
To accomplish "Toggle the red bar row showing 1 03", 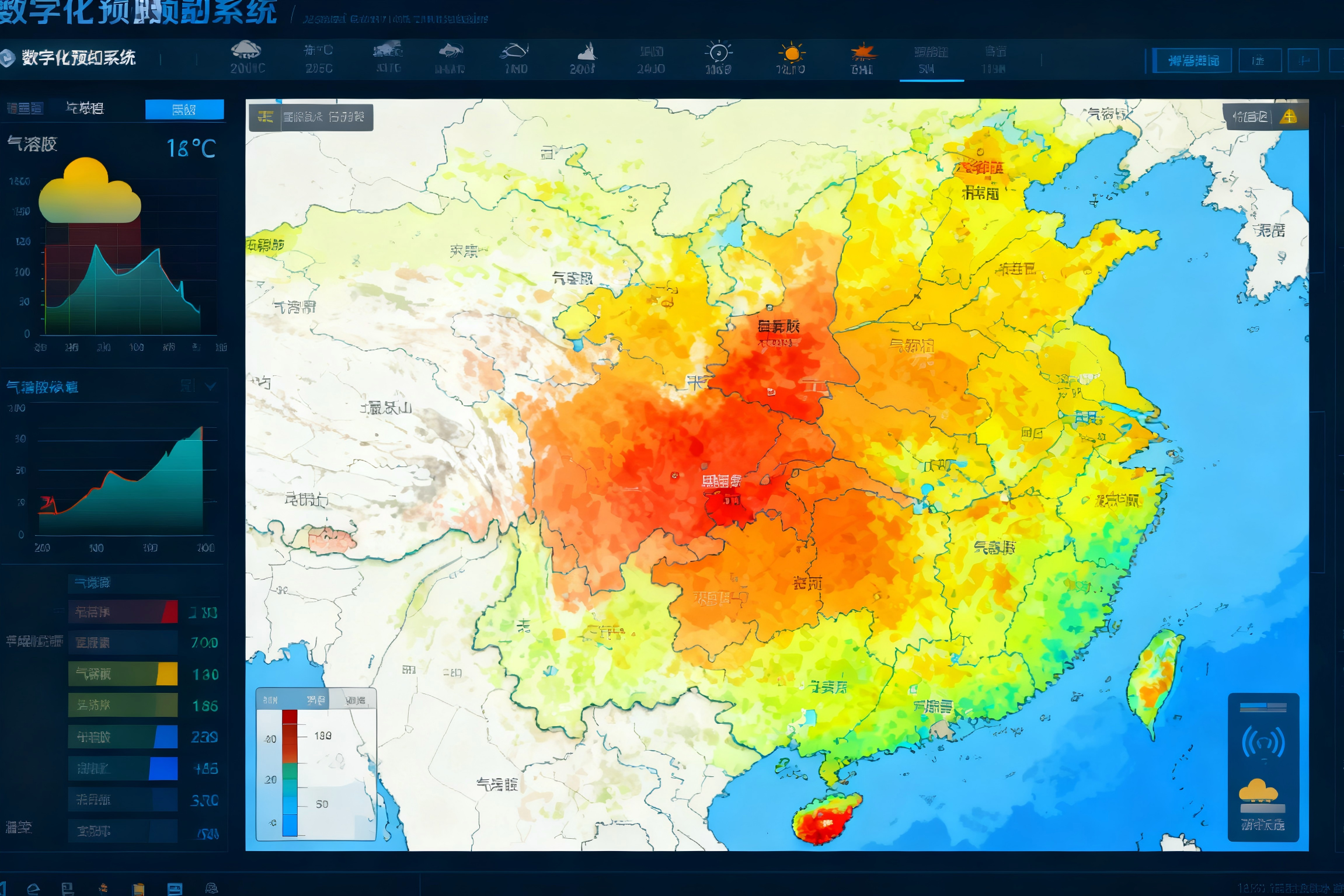I will (123, 612).
